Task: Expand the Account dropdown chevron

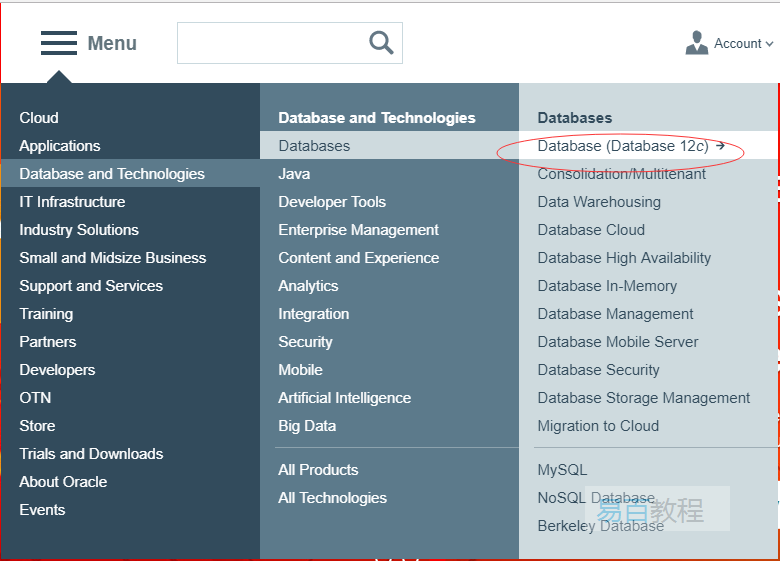Action: (769, 44)
